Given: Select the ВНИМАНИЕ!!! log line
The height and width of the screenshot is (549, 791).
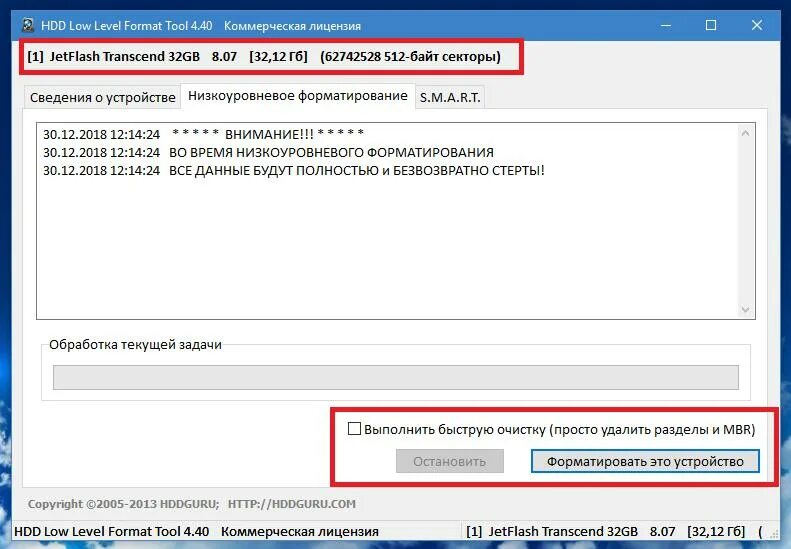Looking at the screenshot, I should (x=203, y=134).
